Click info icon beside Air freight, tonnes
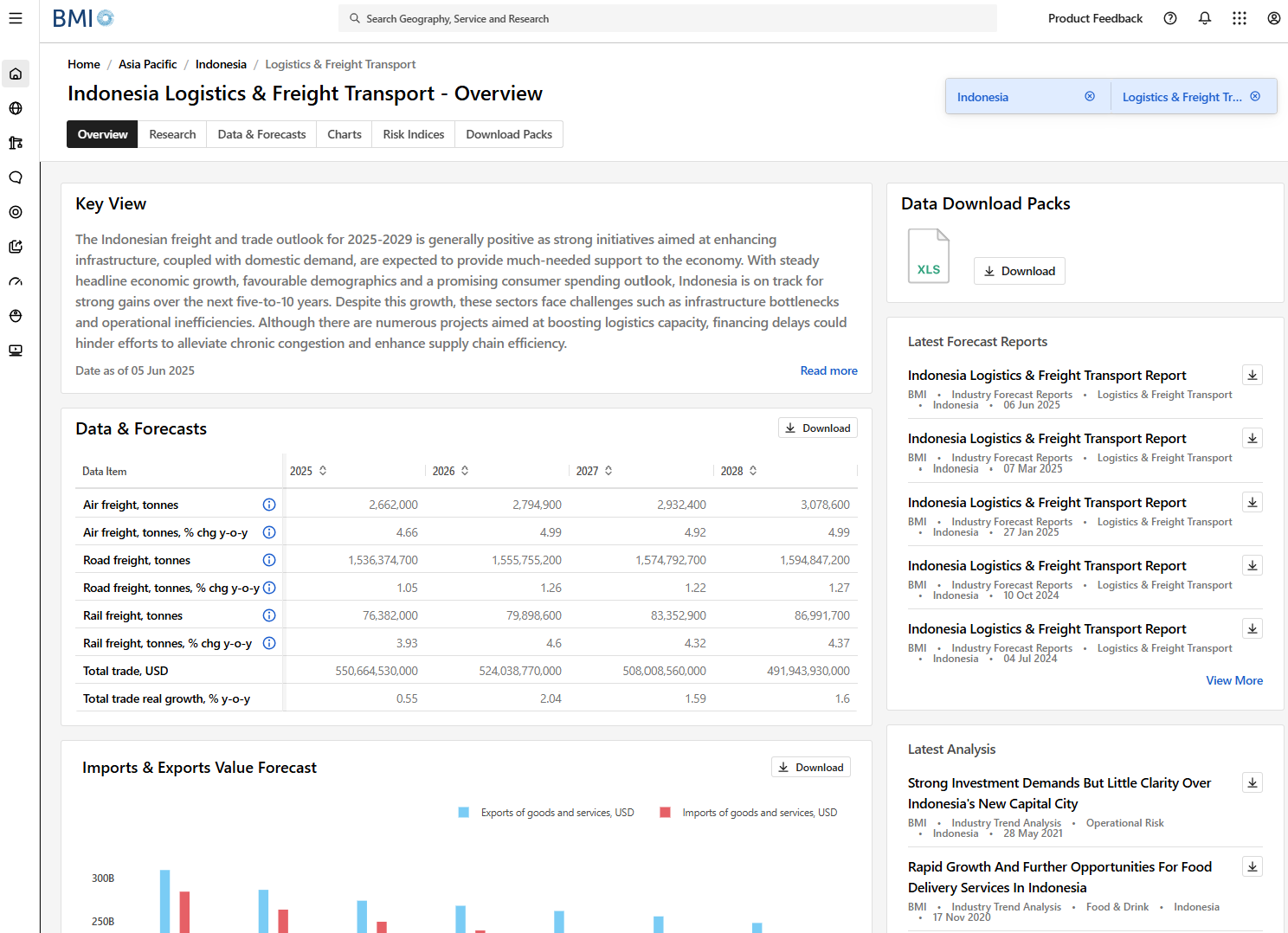The width and height of the screenshot is (1288, 933). click(269, 505)
